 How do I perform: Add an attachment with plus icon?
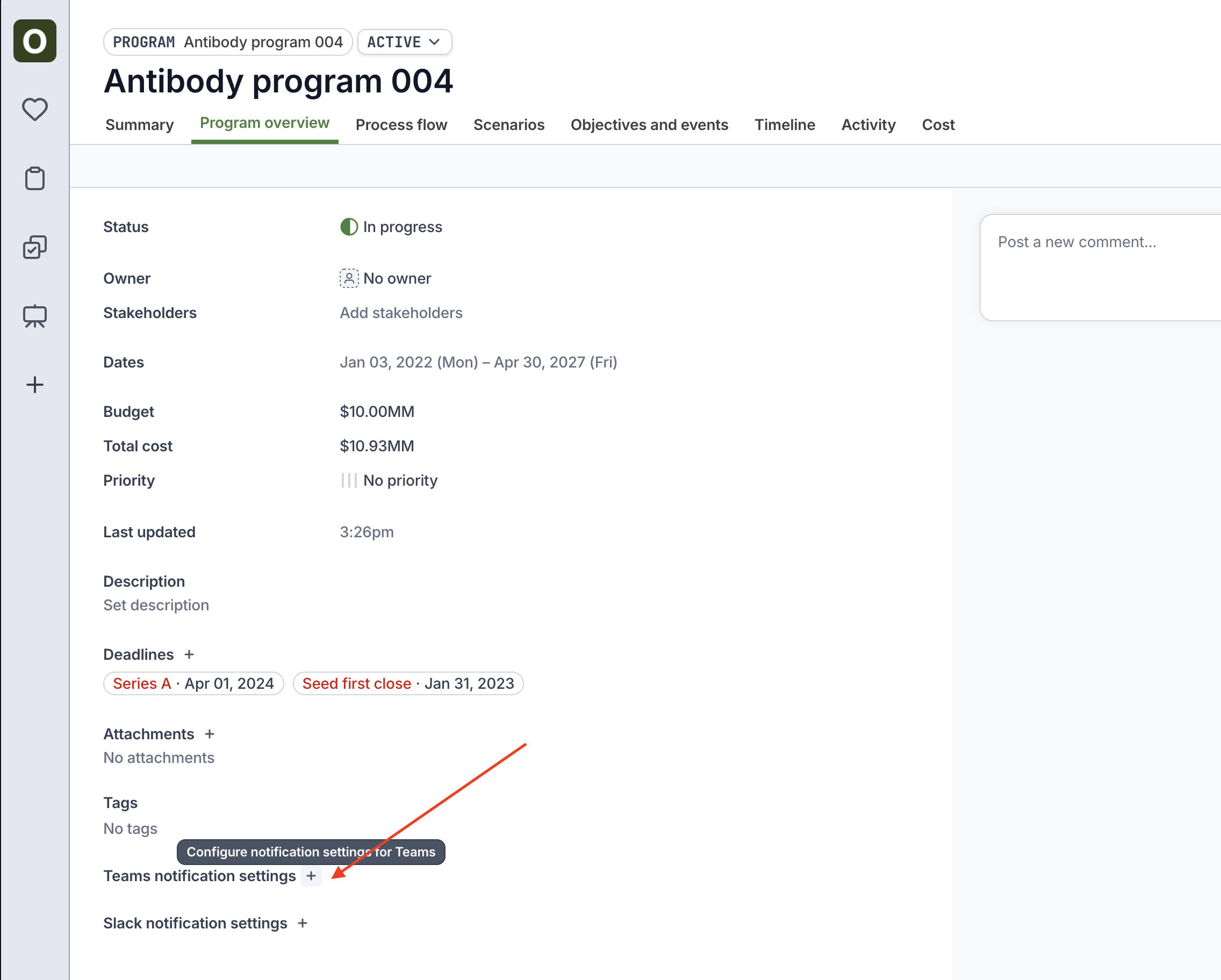pos(210,734)
